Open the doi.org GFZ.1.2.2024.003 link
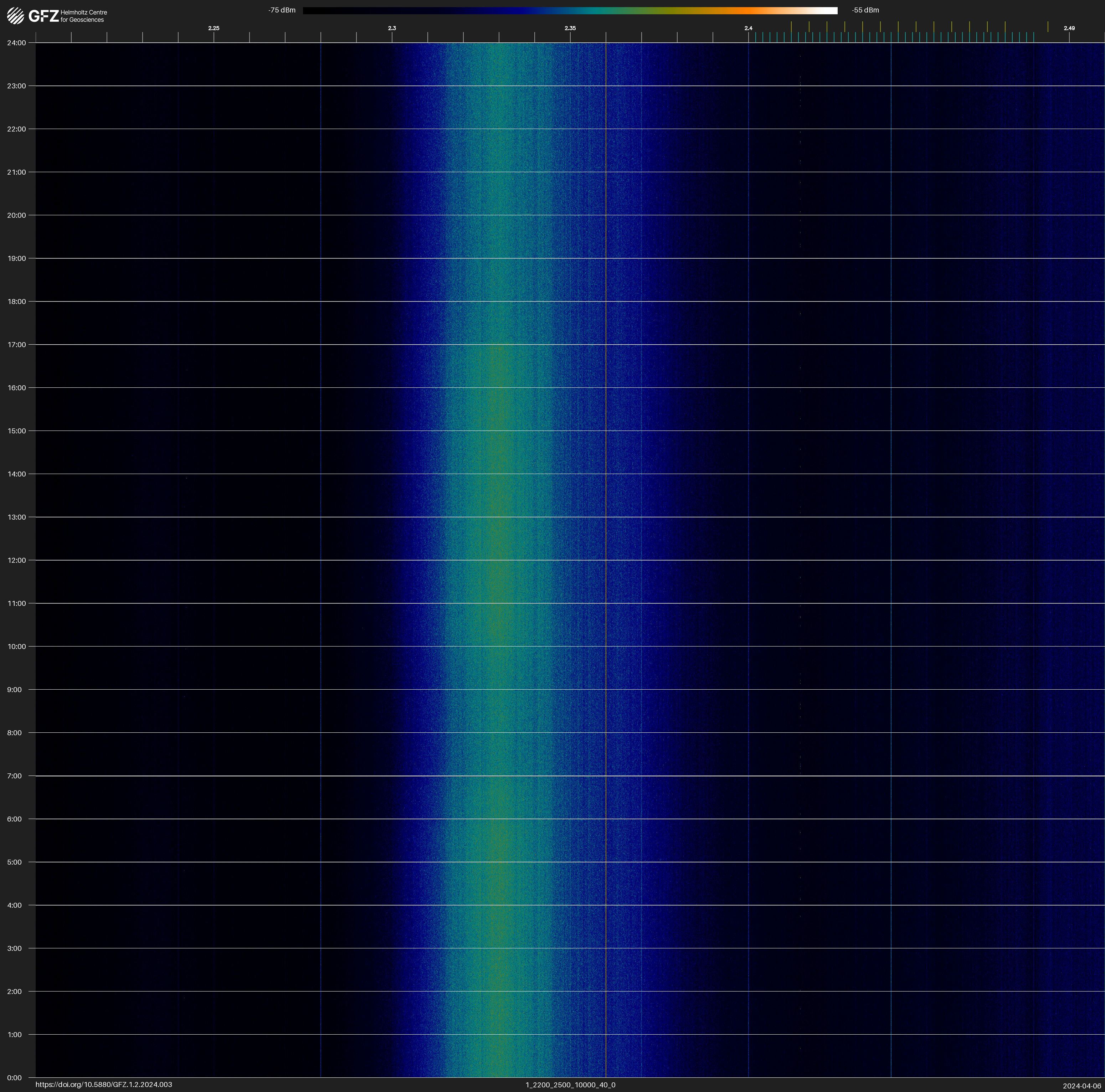This screenshot has width=1105, height=1092. (103, 1085)
